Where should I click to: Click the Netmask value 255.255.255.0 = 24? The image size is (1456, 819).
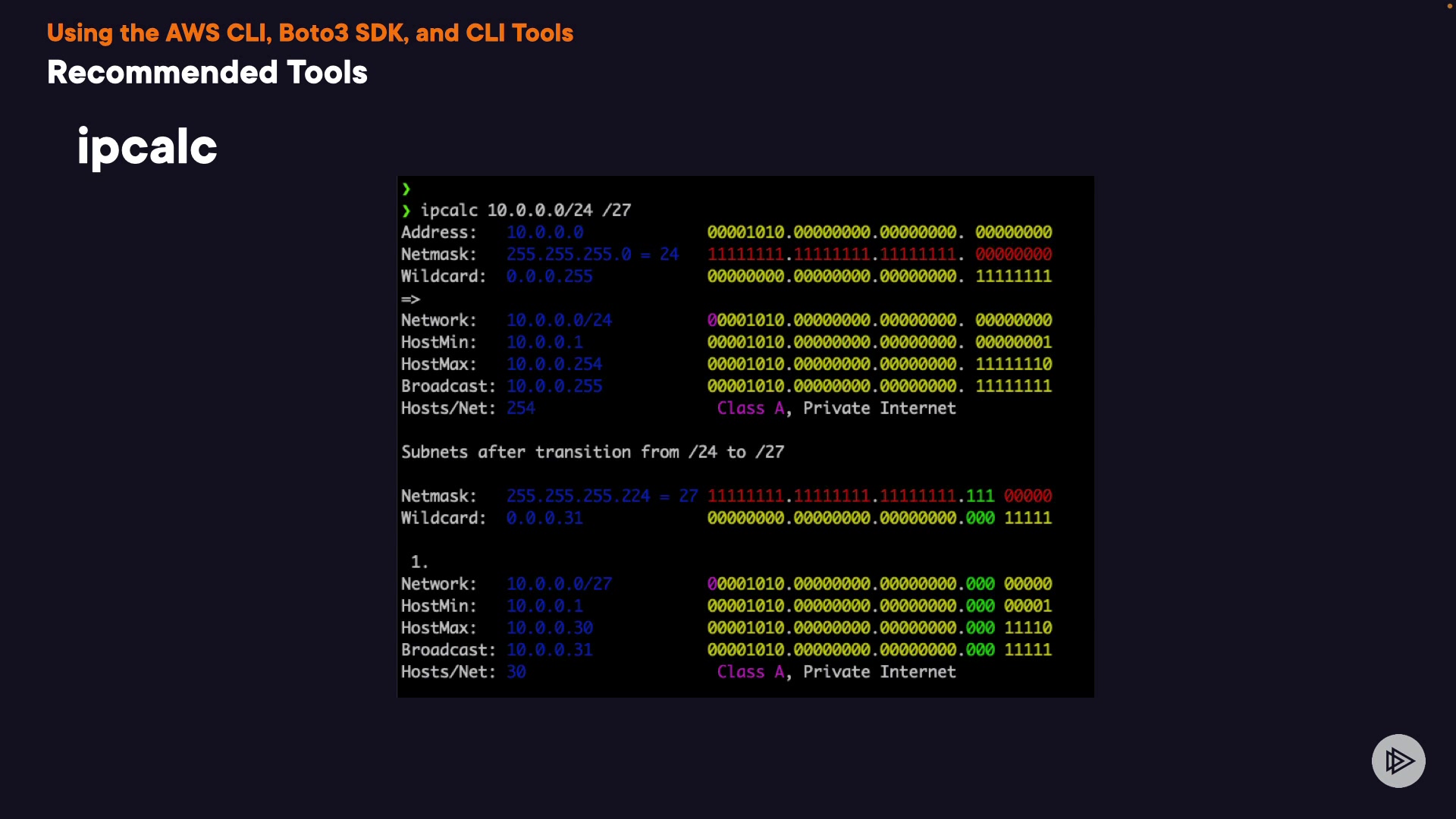(x=592, y=255)
